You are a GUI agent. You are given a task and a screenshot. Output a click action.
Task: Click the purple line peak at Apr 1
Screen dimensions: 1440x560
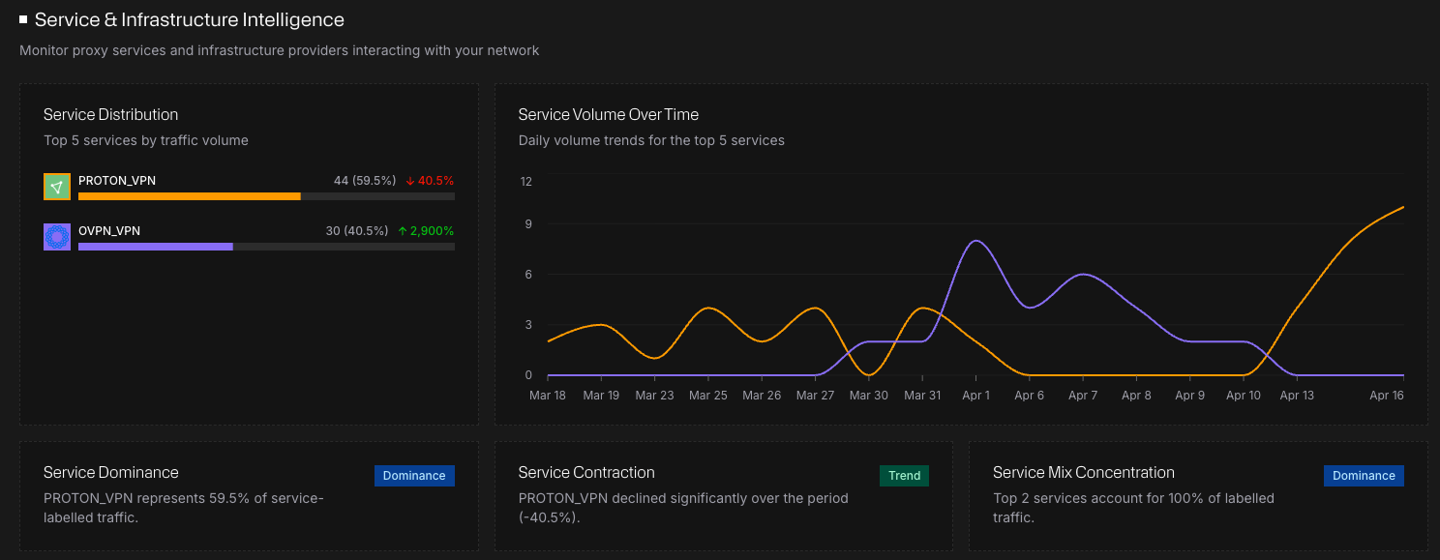point(975,241)
